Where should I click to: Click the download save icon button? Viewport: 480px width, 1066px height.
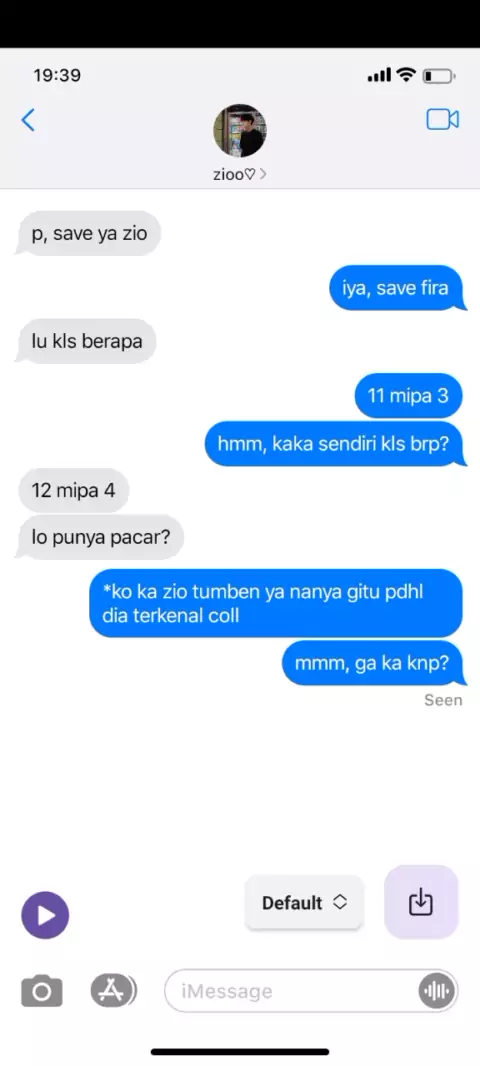tap(421, 902)
